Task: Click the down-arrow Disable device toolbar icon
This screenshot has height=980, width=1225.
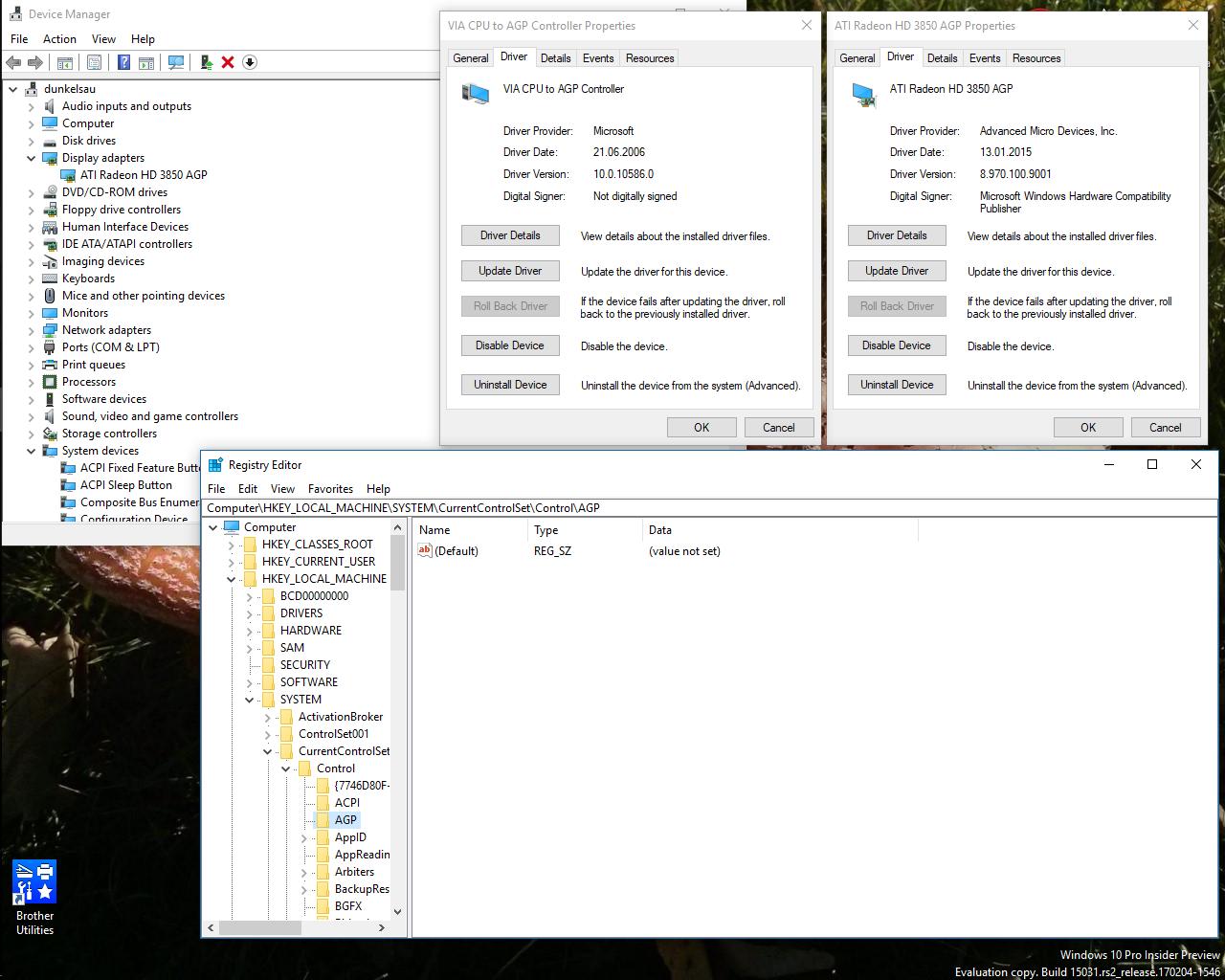Action: (250, 62)
